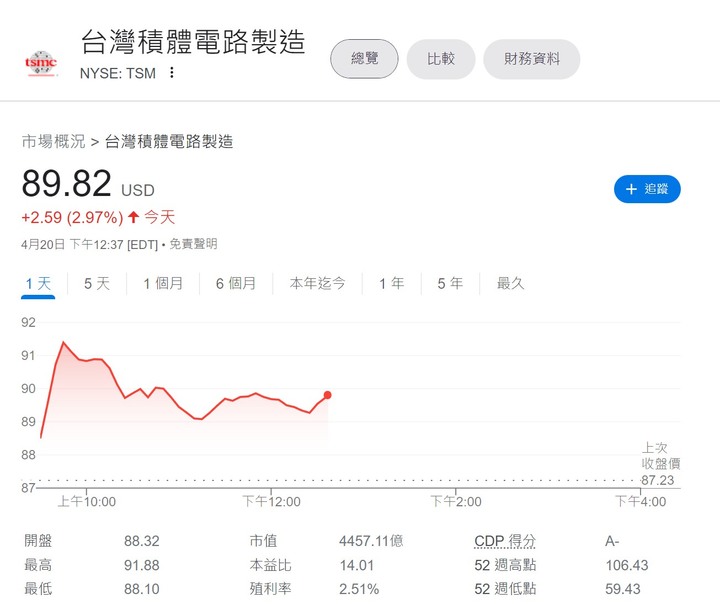The height and width of the screenshot is (604, 720).
Task: Click the CDP 得分 label
Action: [505, 541]
